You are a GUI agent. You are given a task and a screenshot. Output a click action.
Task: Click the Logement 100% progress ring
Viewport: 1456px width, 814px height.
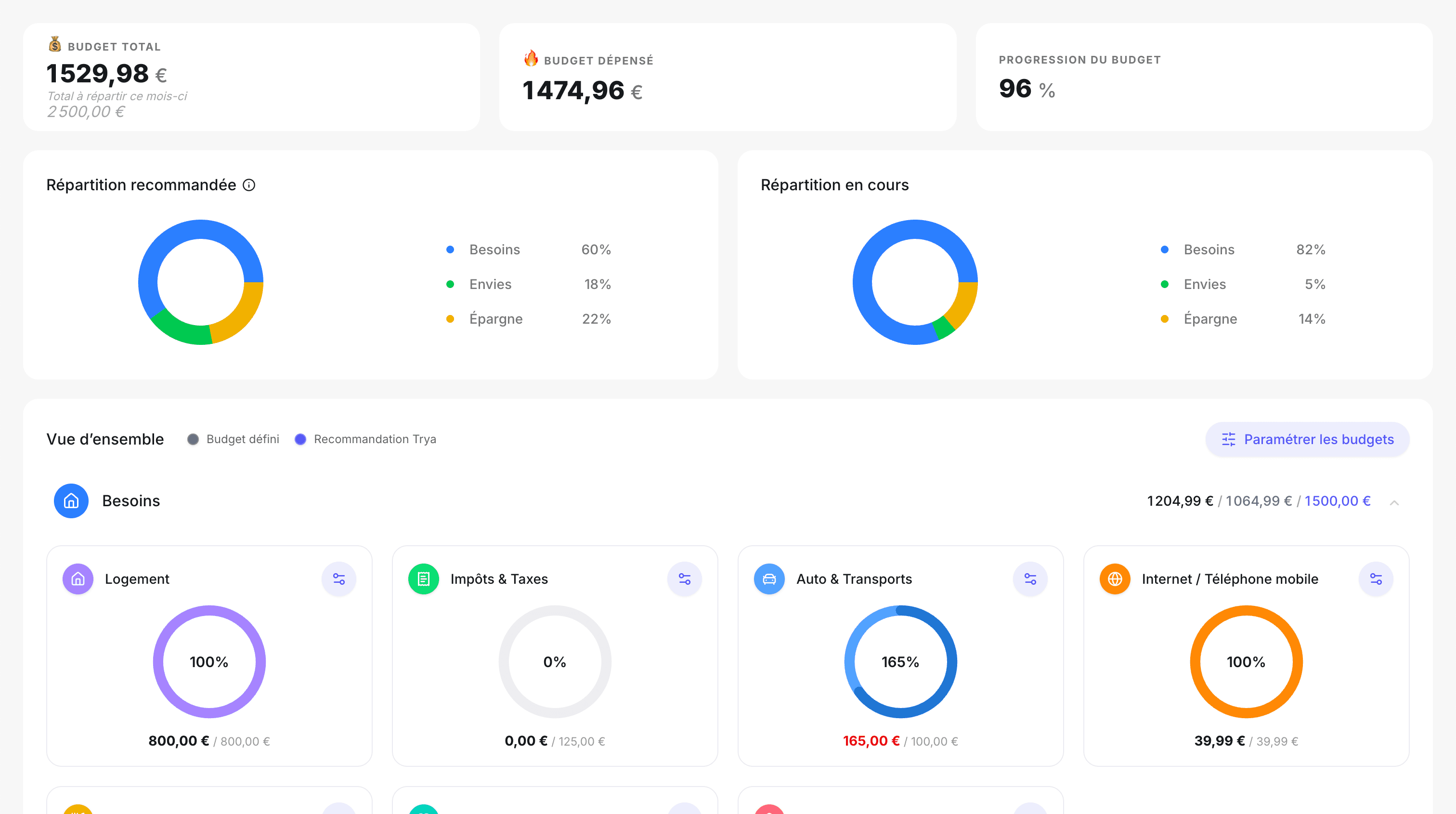tap(209, 662)
